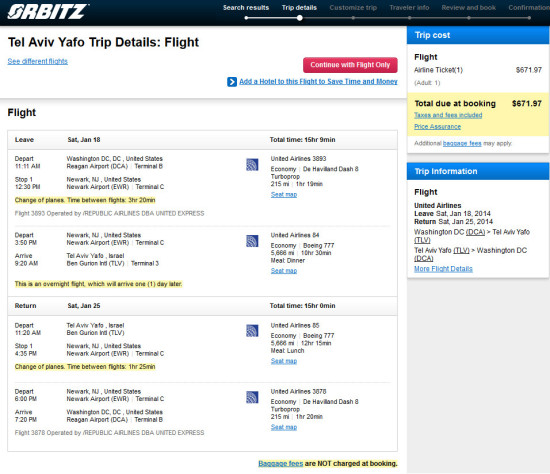Open Seat map for flight 85
The height and width of the screenshot is (474, 550).
pos(284,361)
